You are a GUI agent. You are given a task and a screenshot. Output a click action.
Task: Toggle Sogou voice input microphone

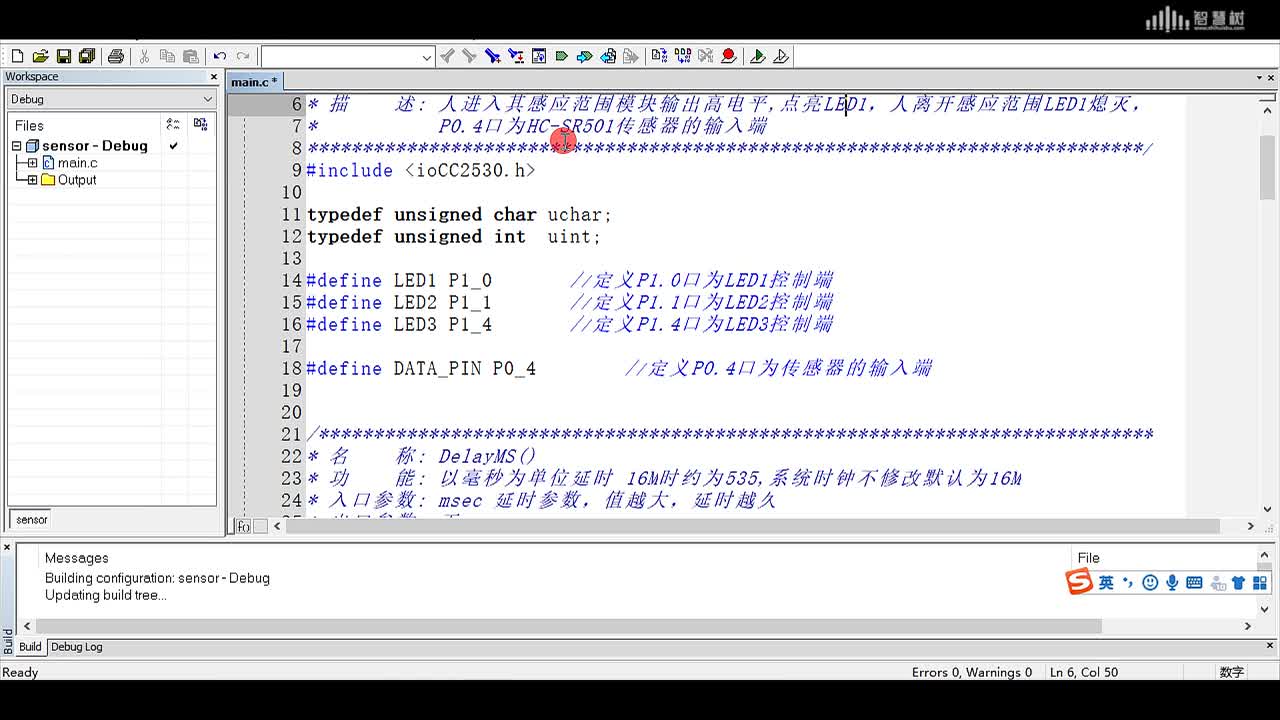click(1171, 583)
